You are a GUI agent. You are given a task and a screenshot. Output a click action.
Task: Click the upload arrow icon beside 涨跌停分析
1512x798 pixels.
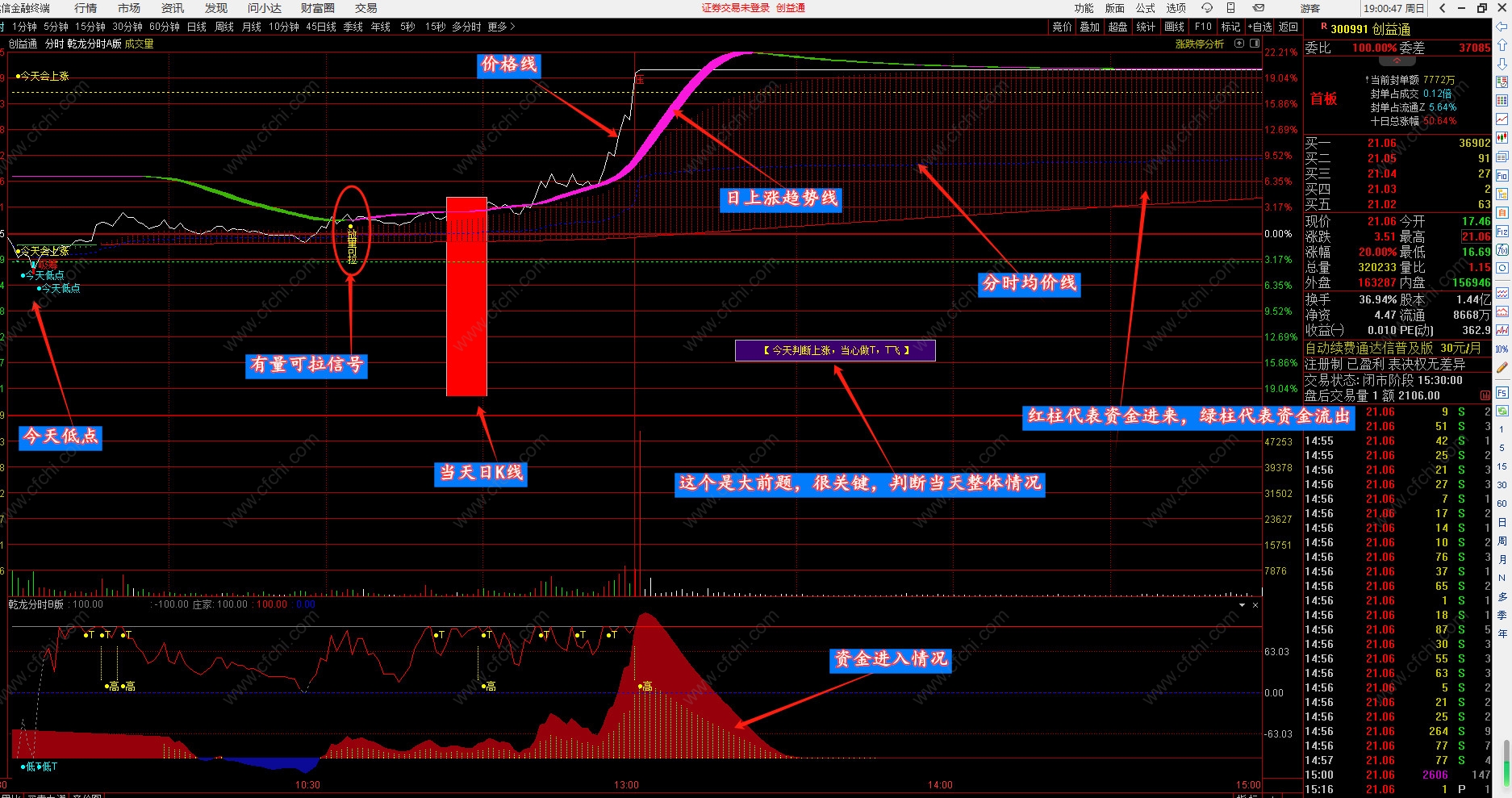[1239, 44]
